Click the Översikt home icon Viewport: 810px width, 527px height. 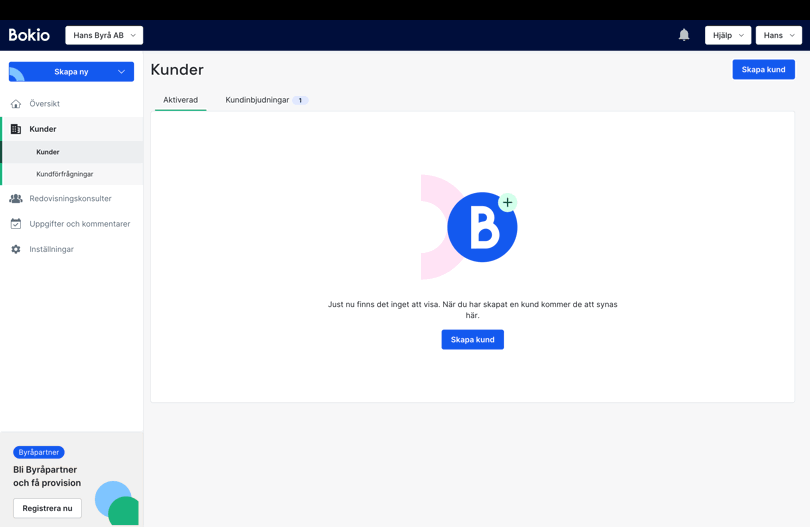(16, 104)
